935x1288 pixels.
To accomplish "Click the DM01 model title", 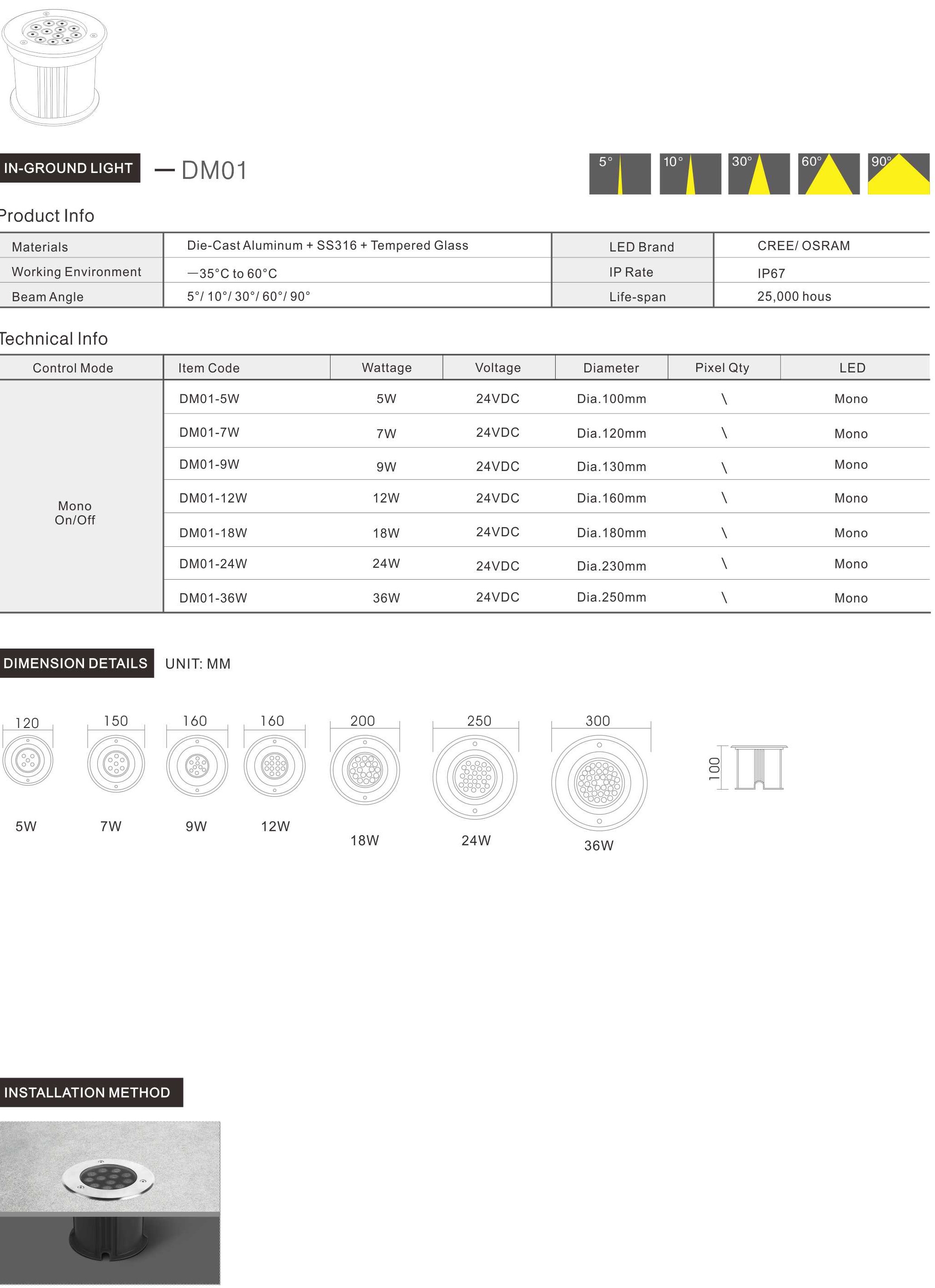I will coord(214,170).
